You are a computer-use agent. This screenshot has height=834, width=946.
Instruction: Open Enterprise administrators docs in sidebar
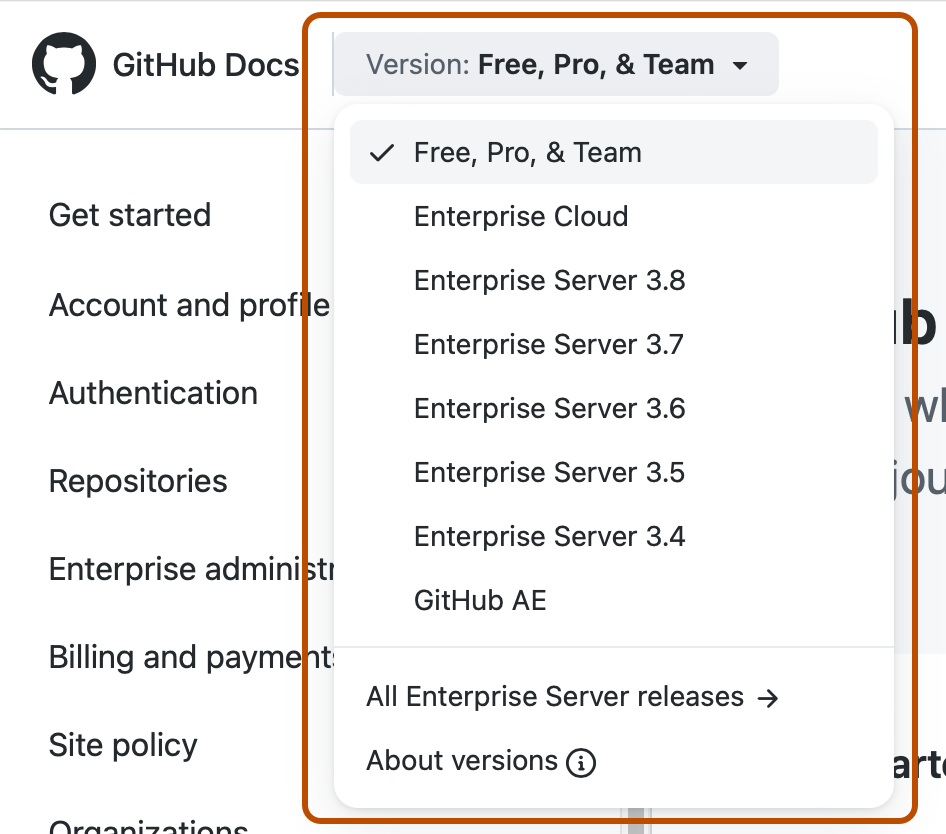point(191,569)
